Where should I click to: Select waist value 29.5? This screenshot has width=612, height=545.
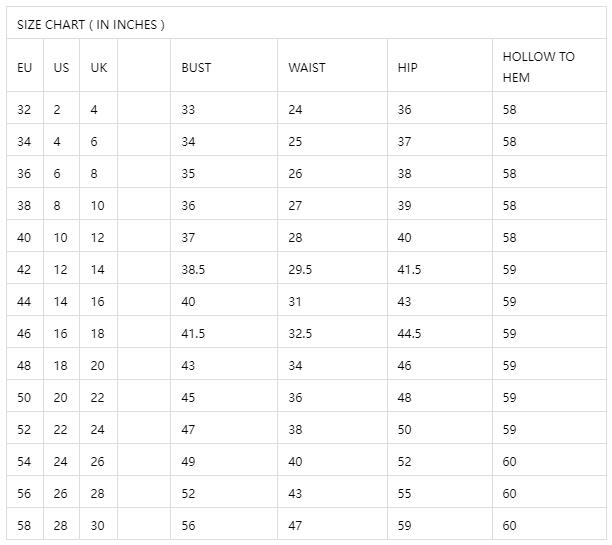point(300,269)
